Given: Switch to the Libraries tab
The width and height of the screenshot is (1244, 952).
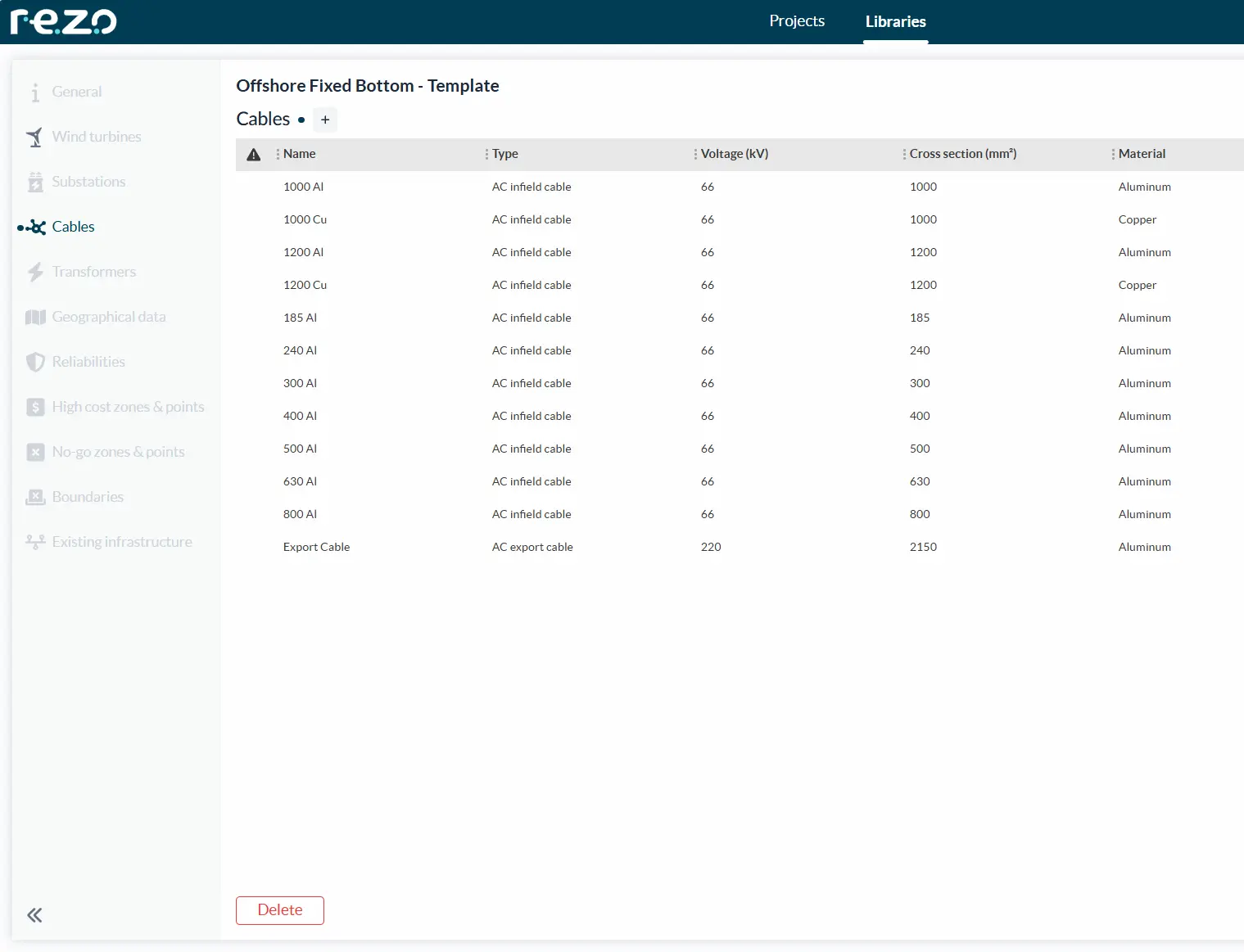Looking at the screenshot, I should 895,21.
